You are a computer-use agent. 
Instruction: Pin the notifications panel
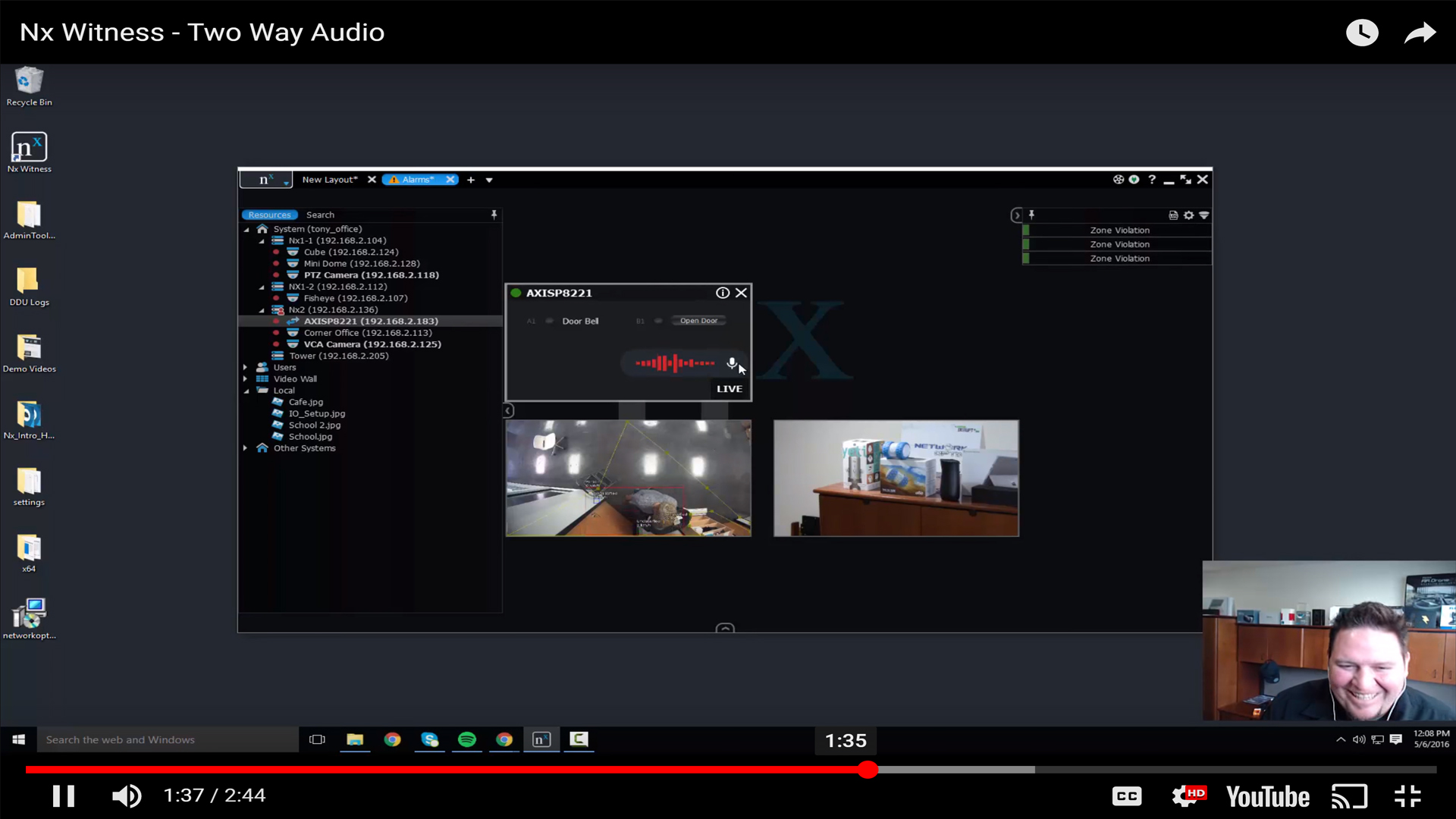[1031, 215]
